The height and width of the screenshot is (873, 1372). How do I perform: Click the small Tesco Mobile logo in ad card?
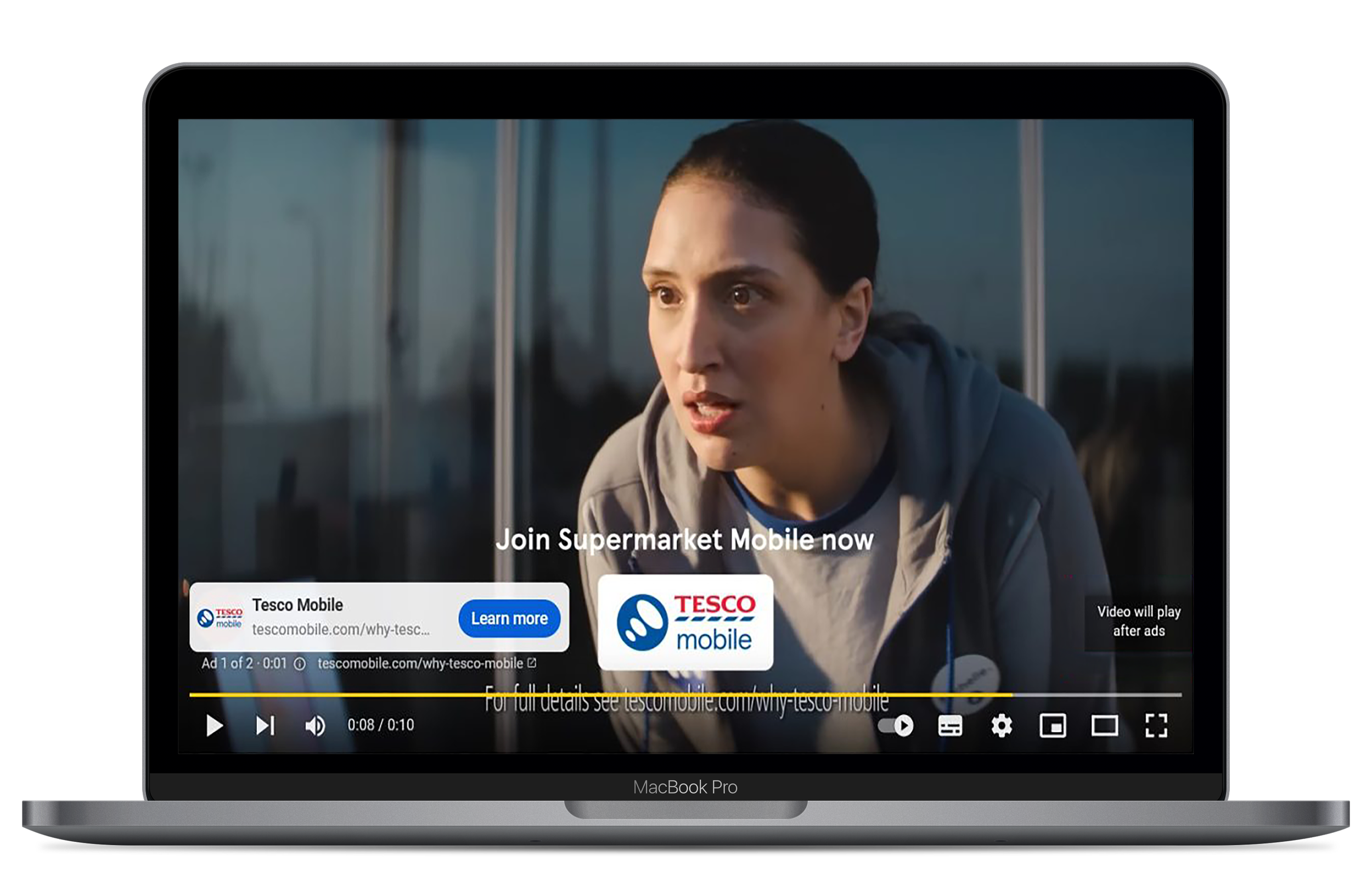[x=220, y=618]
